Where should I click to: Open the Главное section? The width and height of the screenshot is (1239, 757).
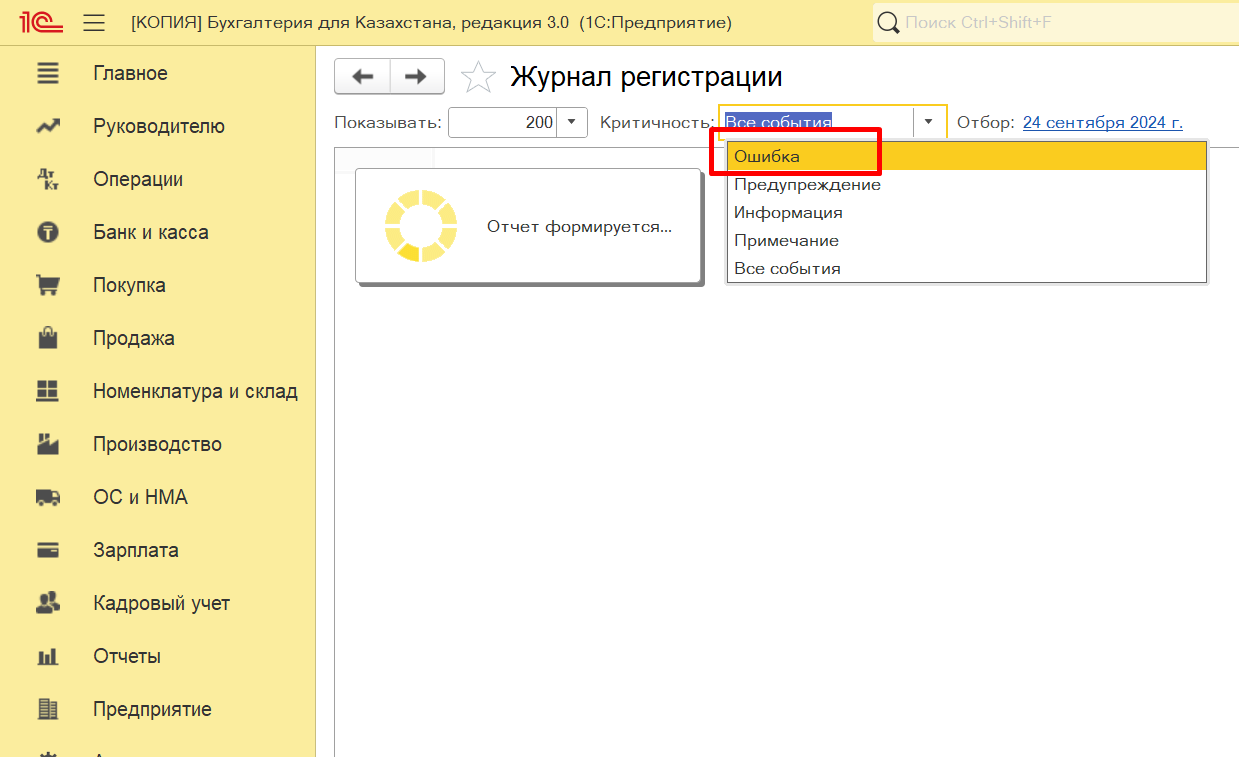point(130,73)
